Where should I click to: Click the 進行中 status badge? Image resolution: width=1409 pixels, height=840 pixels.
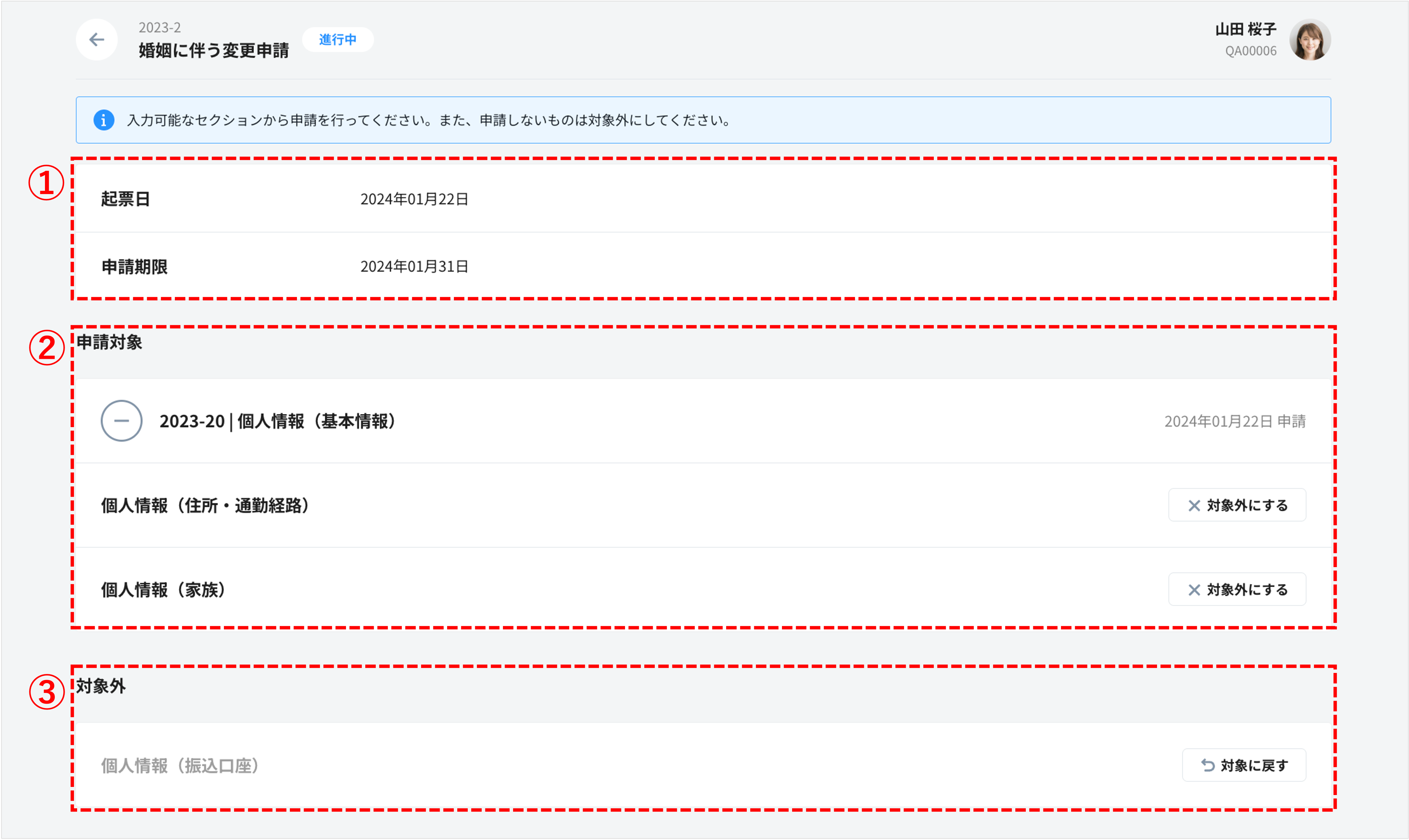click(x=338, y=40)
